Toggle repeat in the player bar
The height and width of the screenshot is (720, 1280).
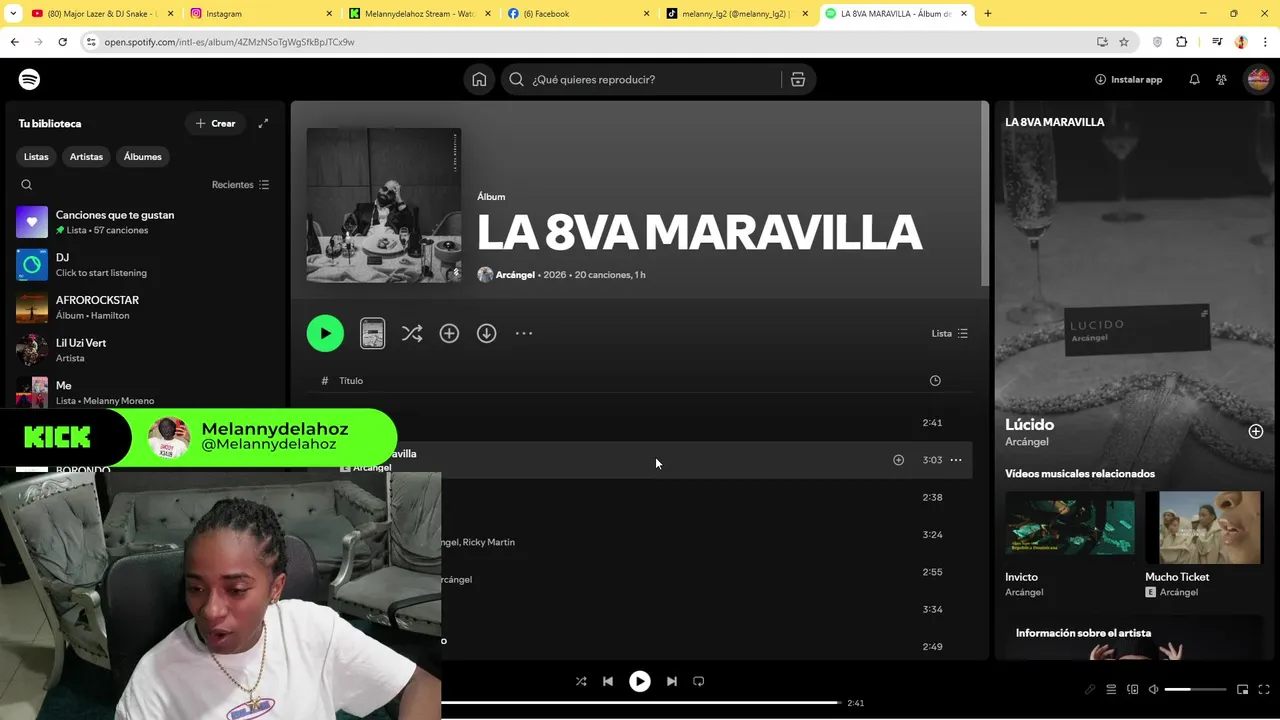click(699, 681)
